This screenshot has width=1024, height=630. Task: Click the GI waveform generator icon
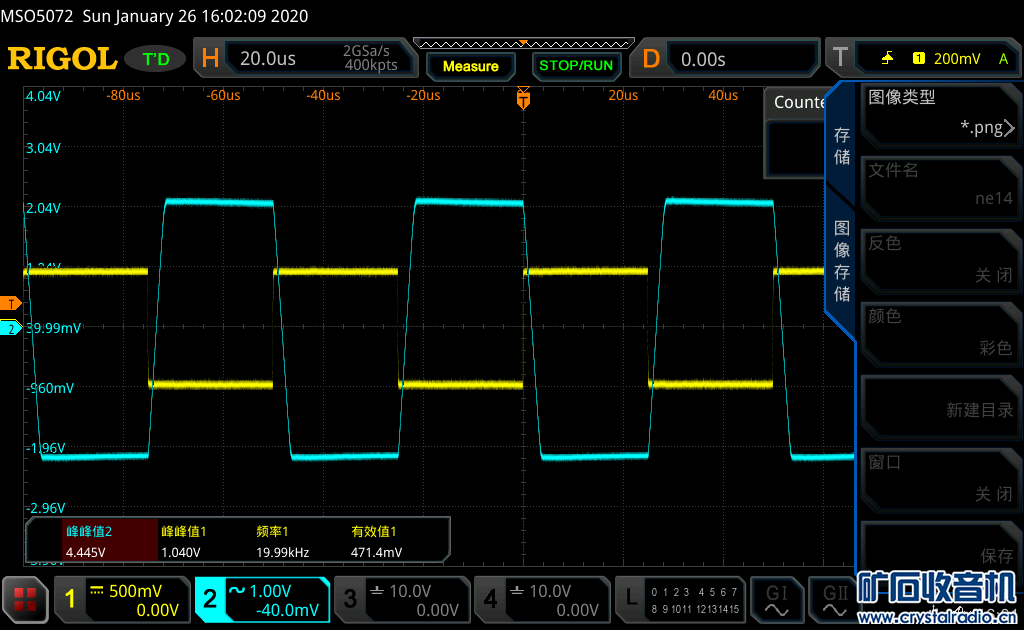(x=776, y=598)
